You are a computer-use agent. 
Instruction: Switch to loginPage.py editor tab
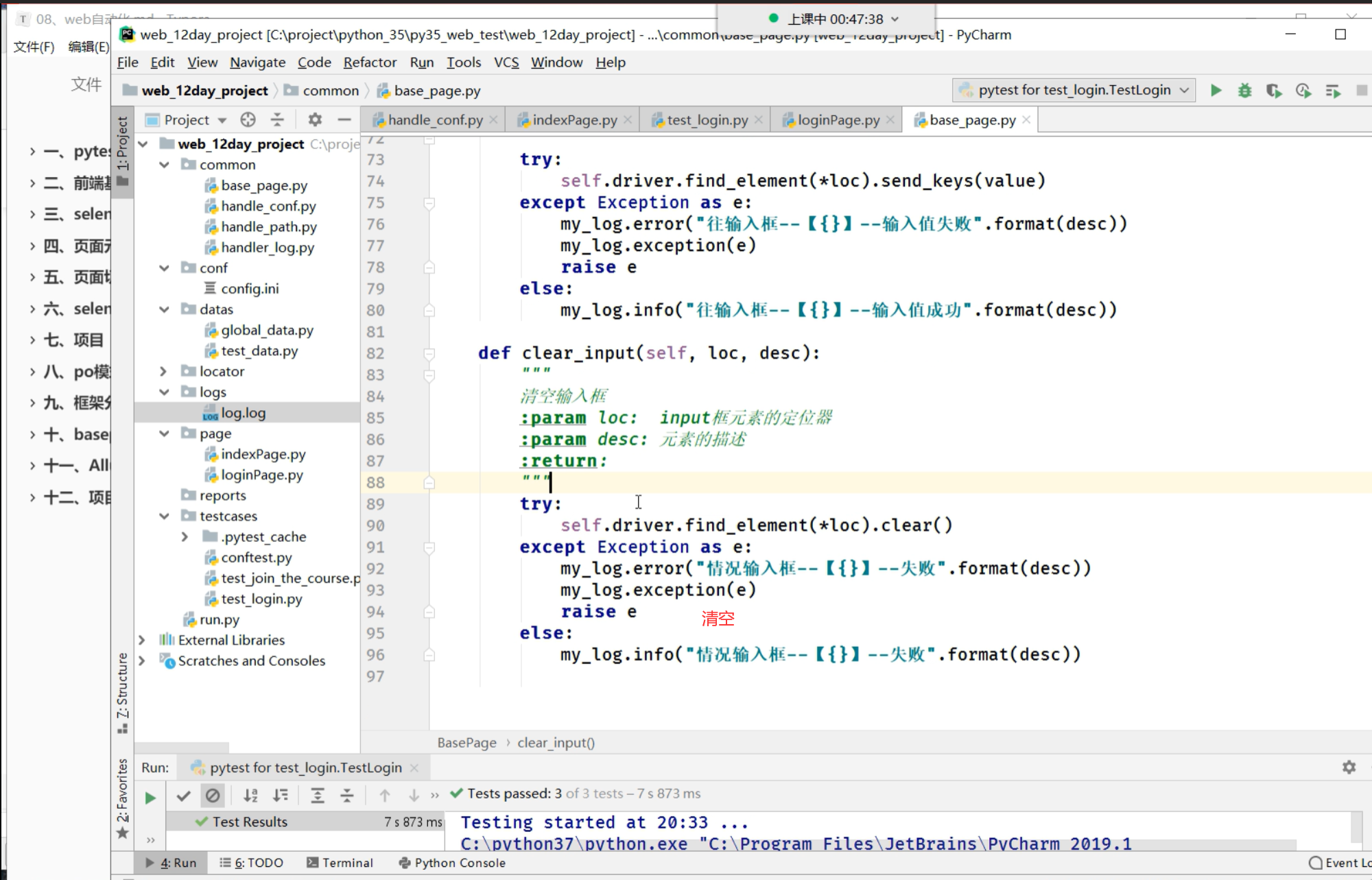pos(838,120)
